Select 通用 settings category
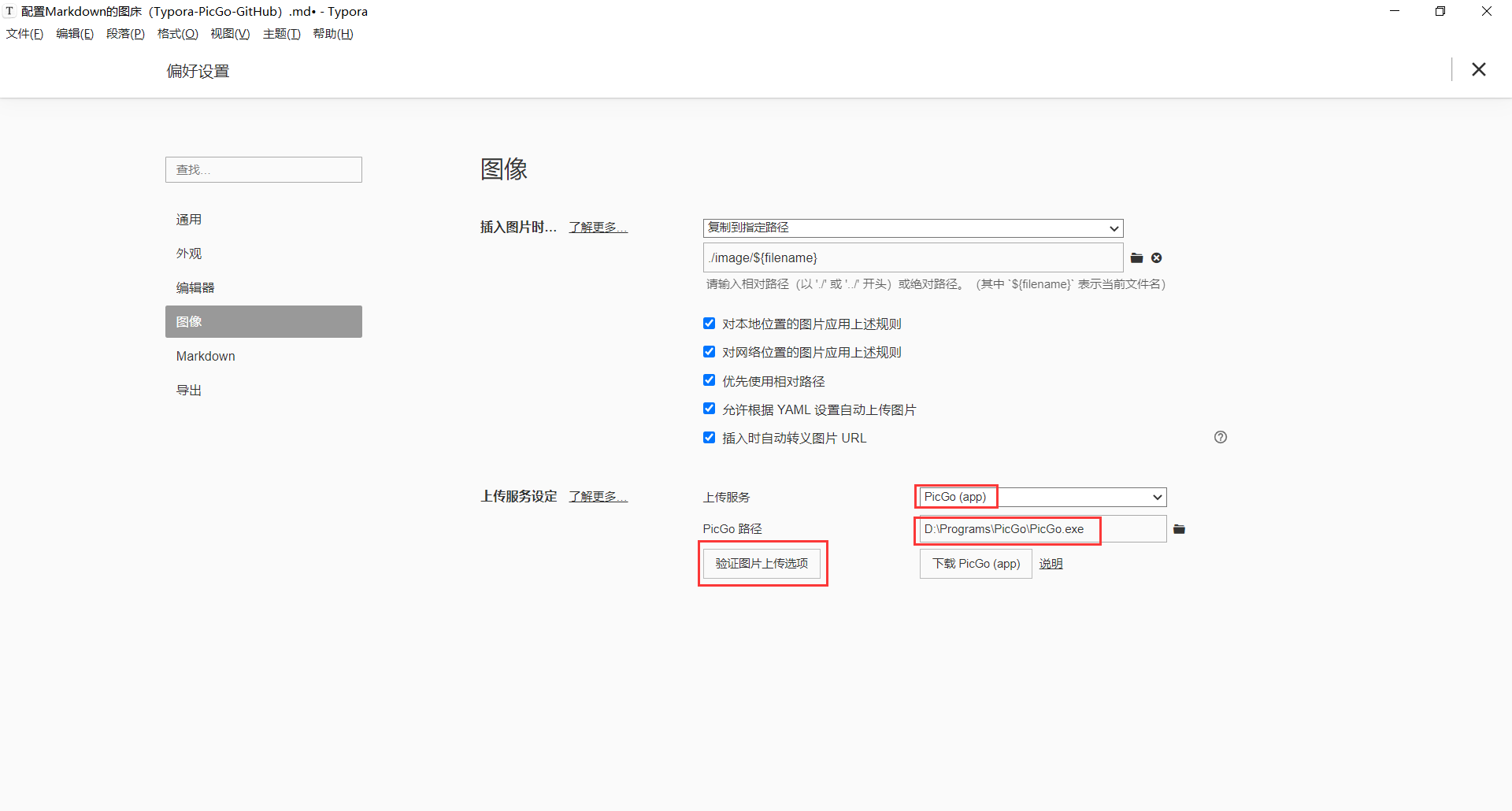Viewport: 1512px width, 811px height. [x=264, y=220]
